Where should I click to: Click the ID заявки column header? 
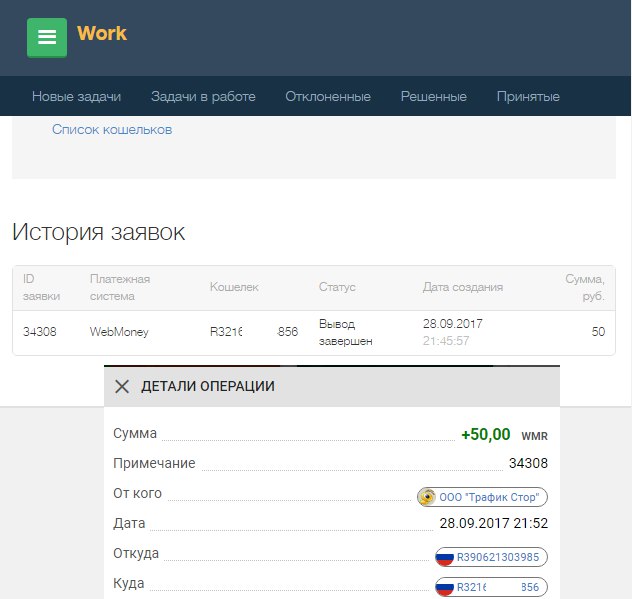[42, 287]
